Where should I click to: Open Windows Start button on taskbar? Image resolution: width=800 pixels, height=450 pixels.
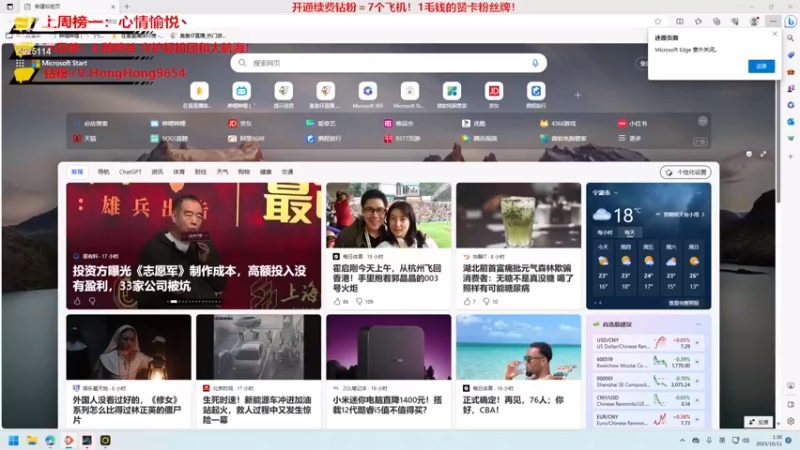pyautogui.click(x=14, y=440)
